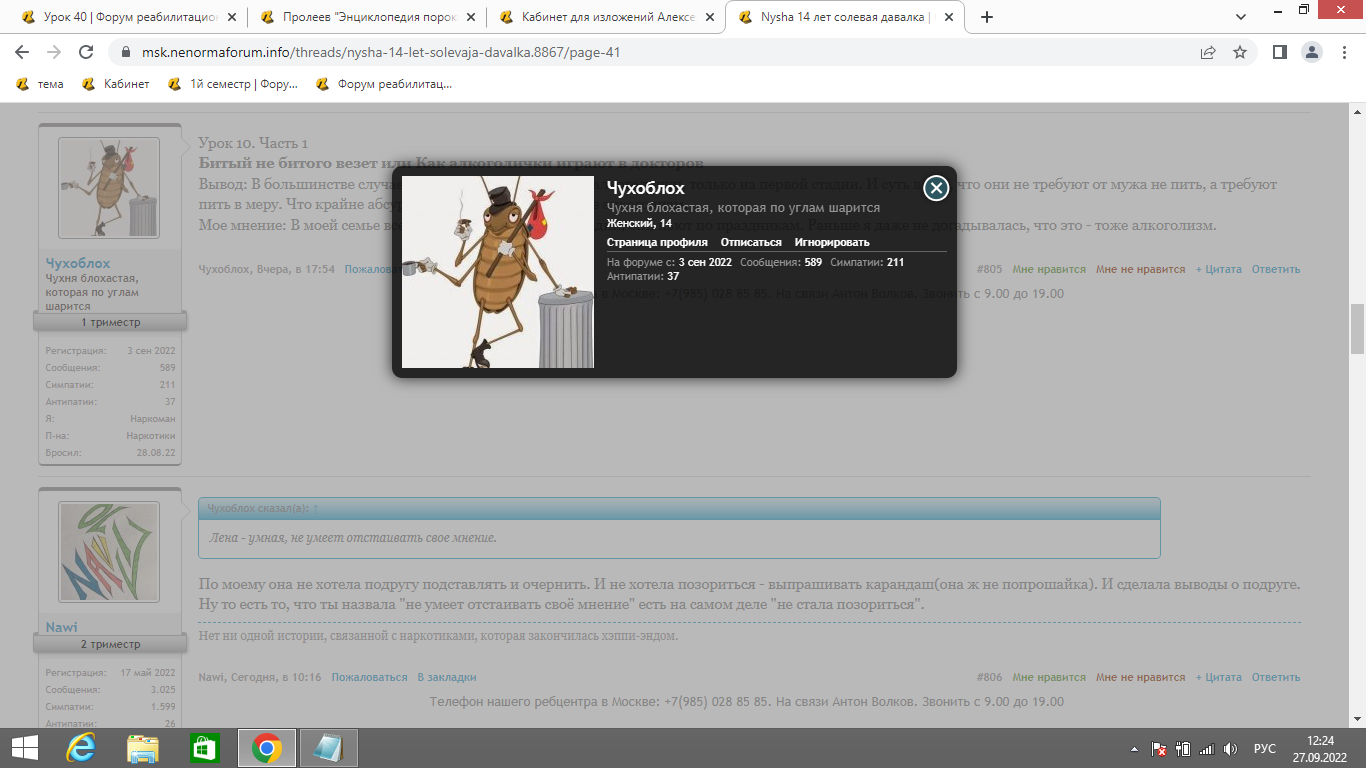Image resolution: width=1366 pixels, height=768 pixels.
Task: Open 1й семестр bookmark
Action: [233, 84]
